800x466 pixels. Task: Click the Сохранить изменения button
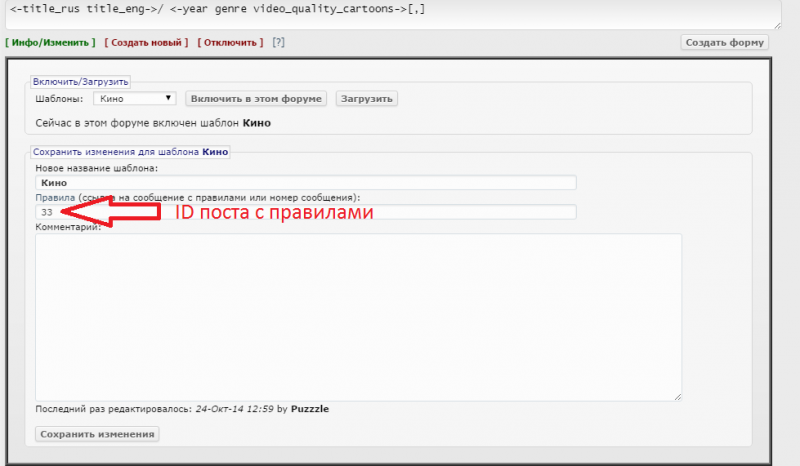(x=97, y=434)
